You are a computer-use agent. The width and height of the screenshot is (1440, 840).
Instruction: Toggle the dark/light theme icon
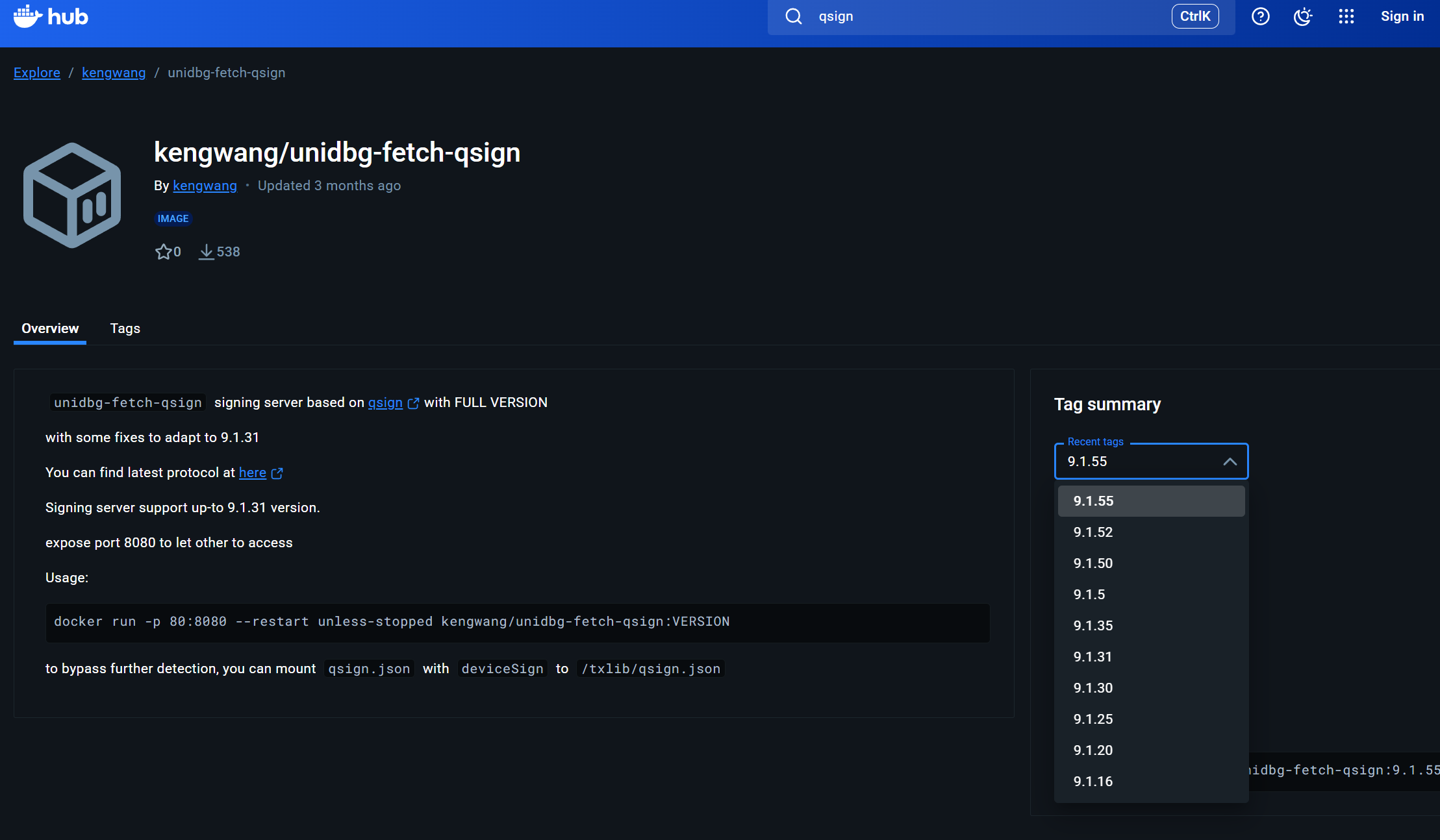(1303, 16)
